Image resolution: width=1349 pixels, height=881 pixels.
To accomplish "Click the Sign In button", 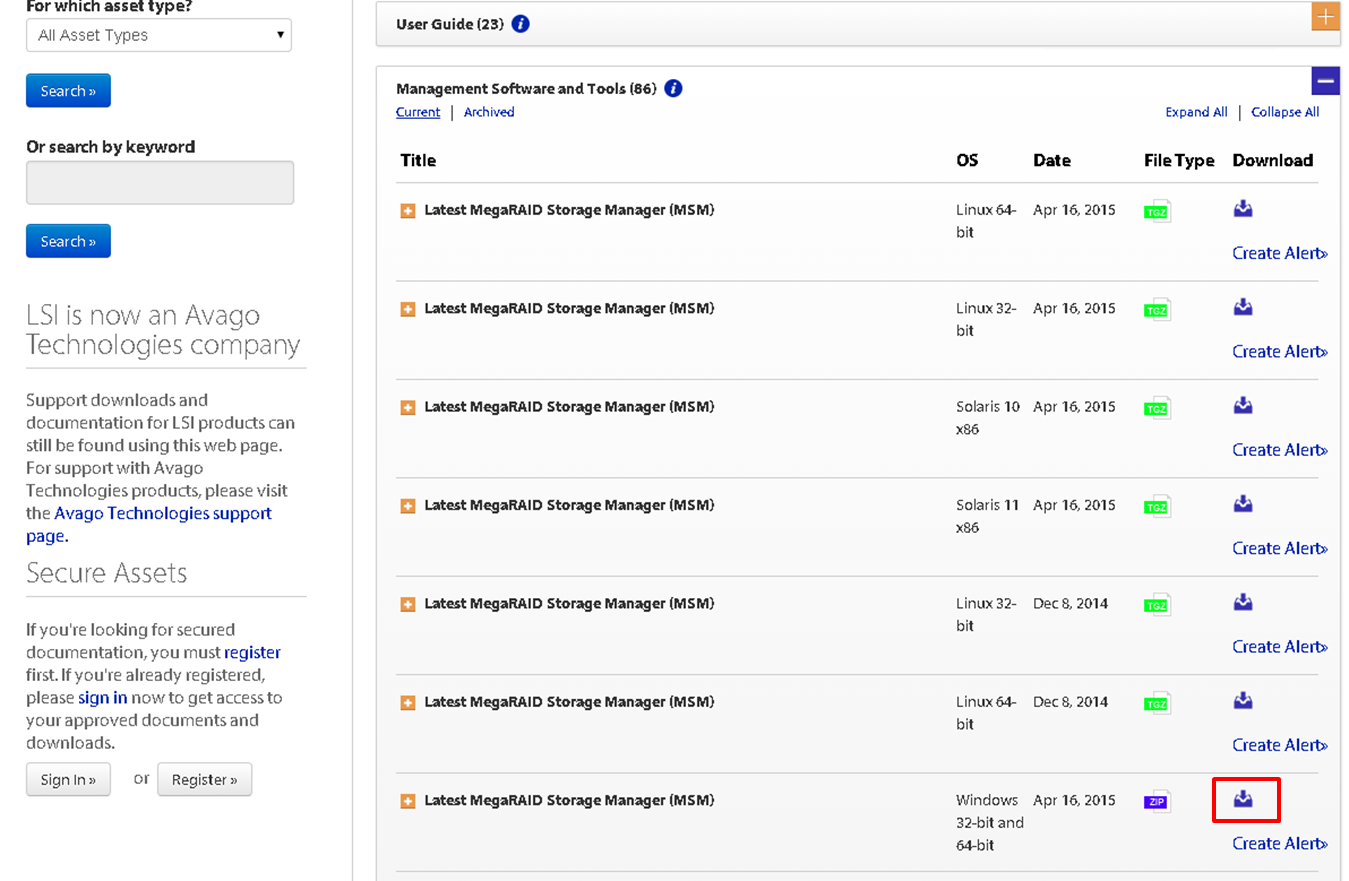I will click(x=68, y=780).
